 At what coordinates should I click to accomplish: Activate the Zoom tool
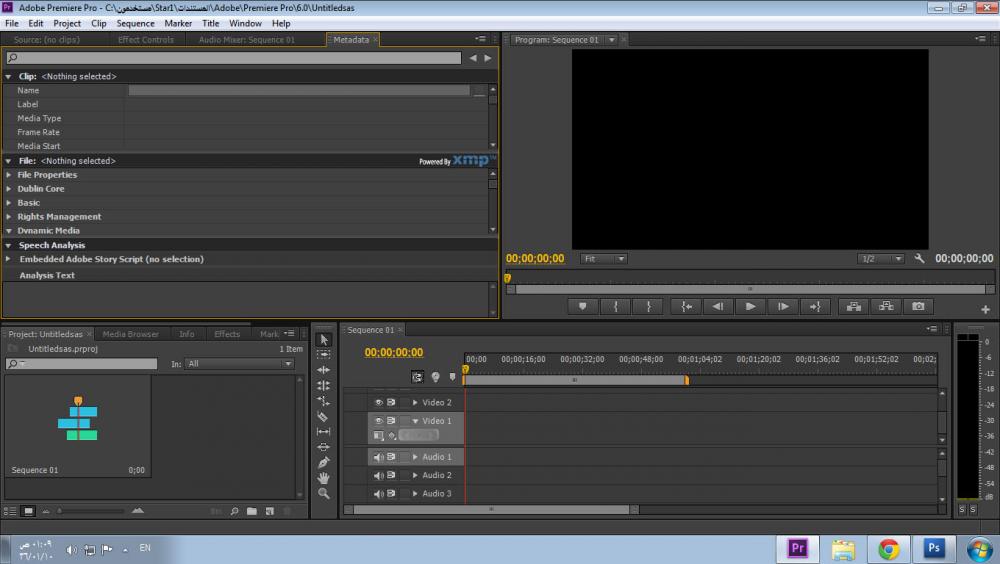point(323,494)
